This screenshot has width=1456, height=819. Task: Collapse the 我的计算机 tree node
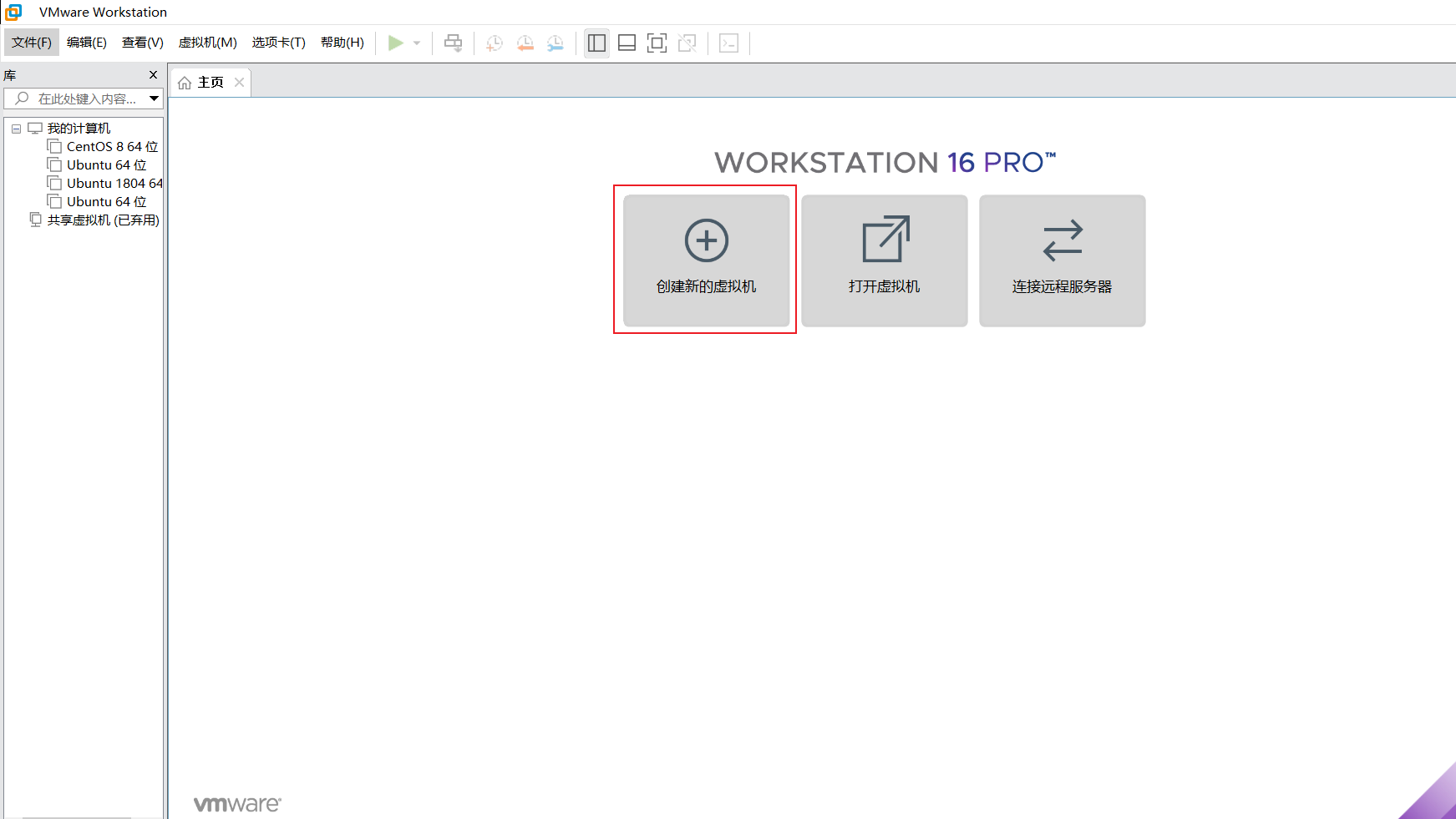tap(16, 129)
